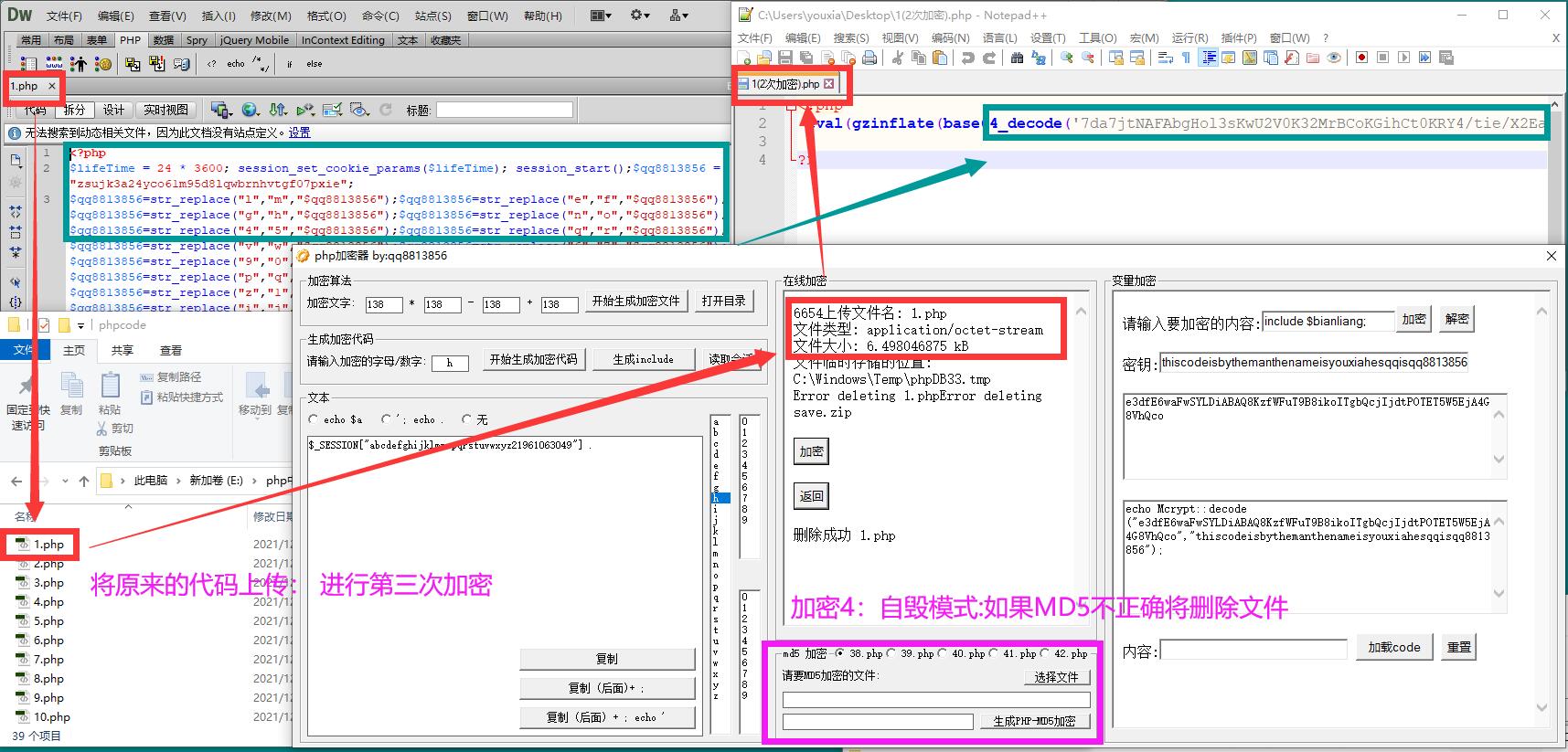The width and height of the screenshot is (1568, 752).
Task: Click the Undo icon in Notepad++
Action: [x=967, y=58]
